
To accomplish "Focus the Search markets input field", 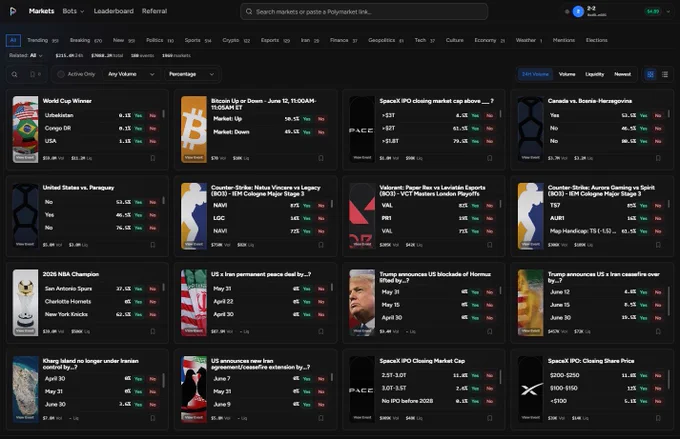I will tap(364, 12).
